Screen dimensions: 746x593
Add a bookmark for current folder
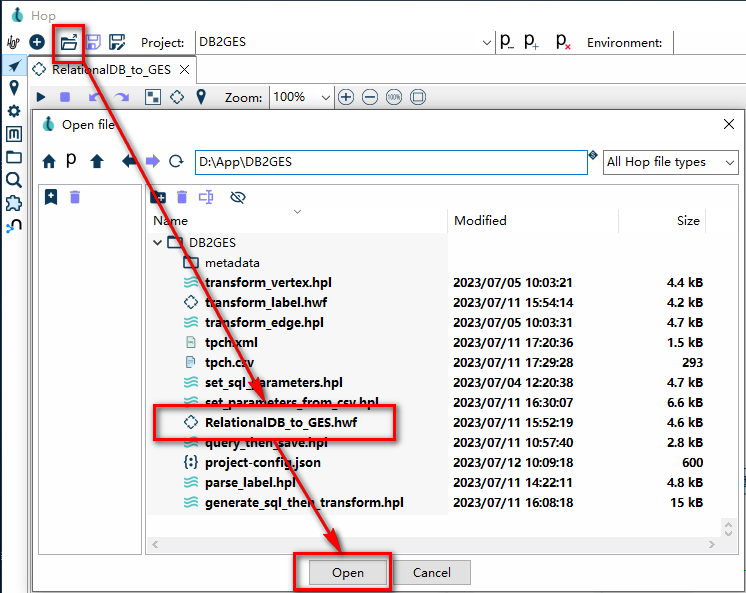click(x=51, y=197)
